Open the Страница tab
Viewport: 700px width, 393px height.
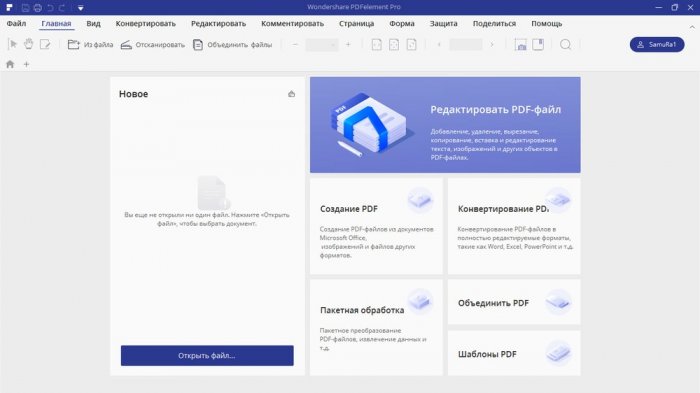(356, 24)
